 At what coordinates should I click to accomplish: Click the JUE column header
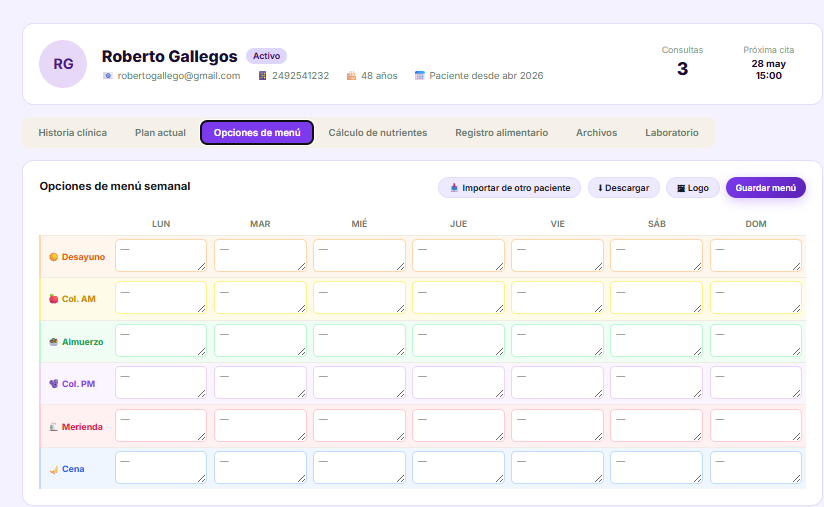pos(458,224)
